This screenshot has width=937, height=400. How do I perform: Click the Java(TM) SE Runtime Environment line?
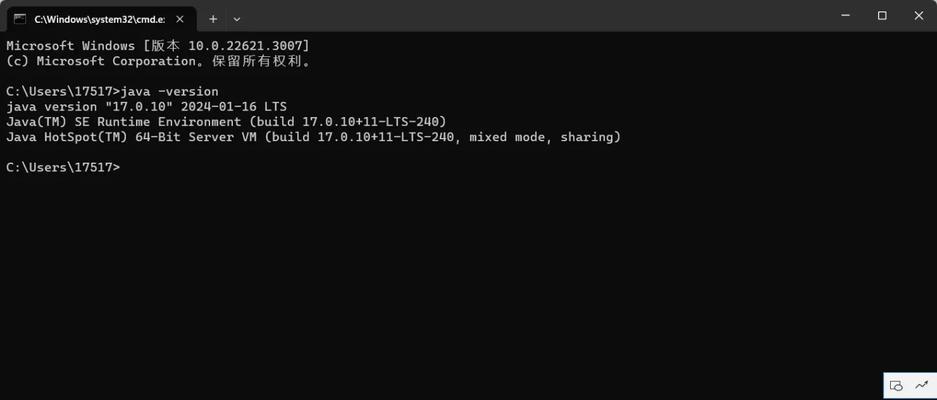tap(226, 122)
